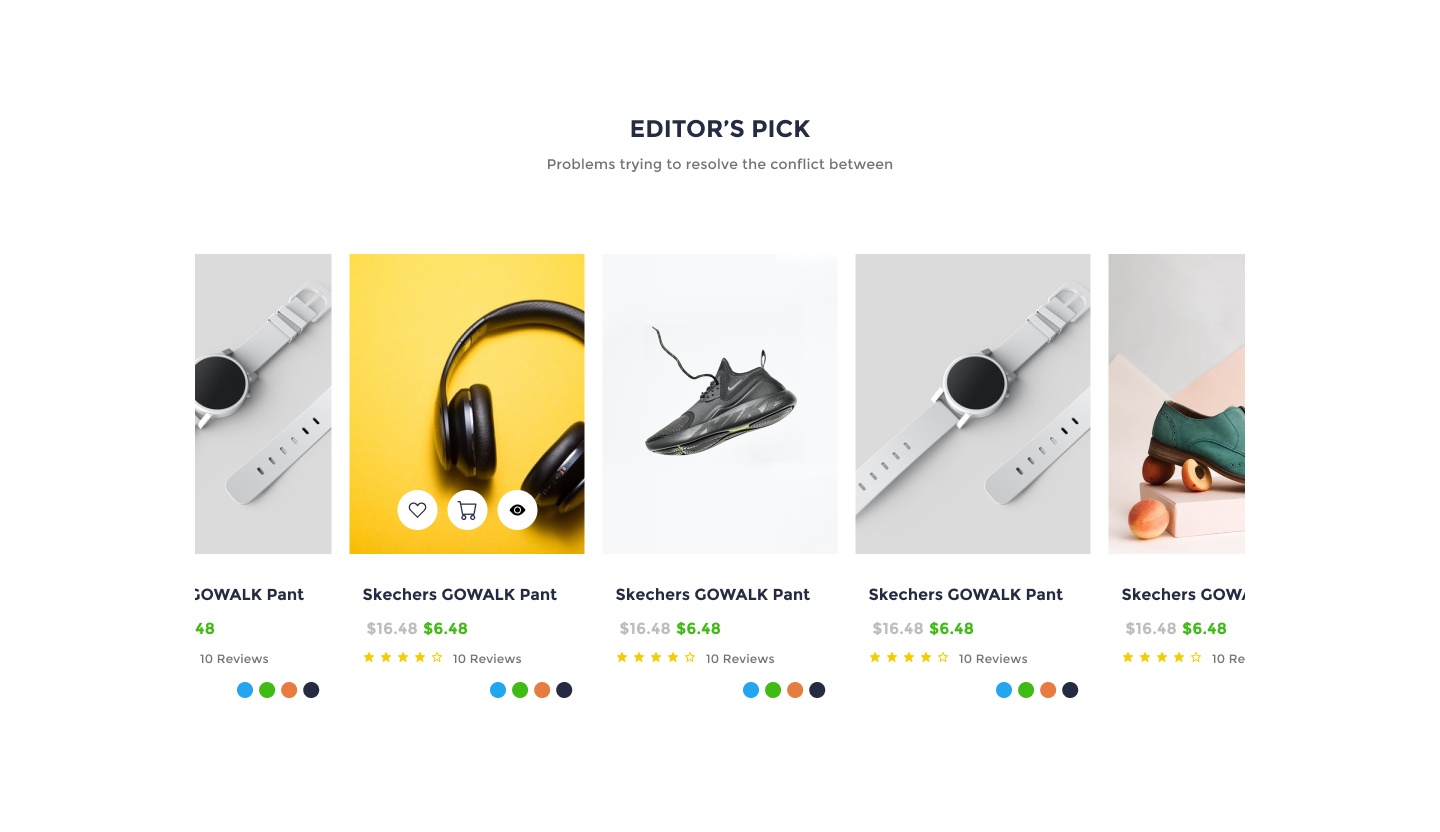The width and height of the screenshot is (1440, 832).
Task: Click the $6.48 price under sneaker product
Action: (698, 629)
